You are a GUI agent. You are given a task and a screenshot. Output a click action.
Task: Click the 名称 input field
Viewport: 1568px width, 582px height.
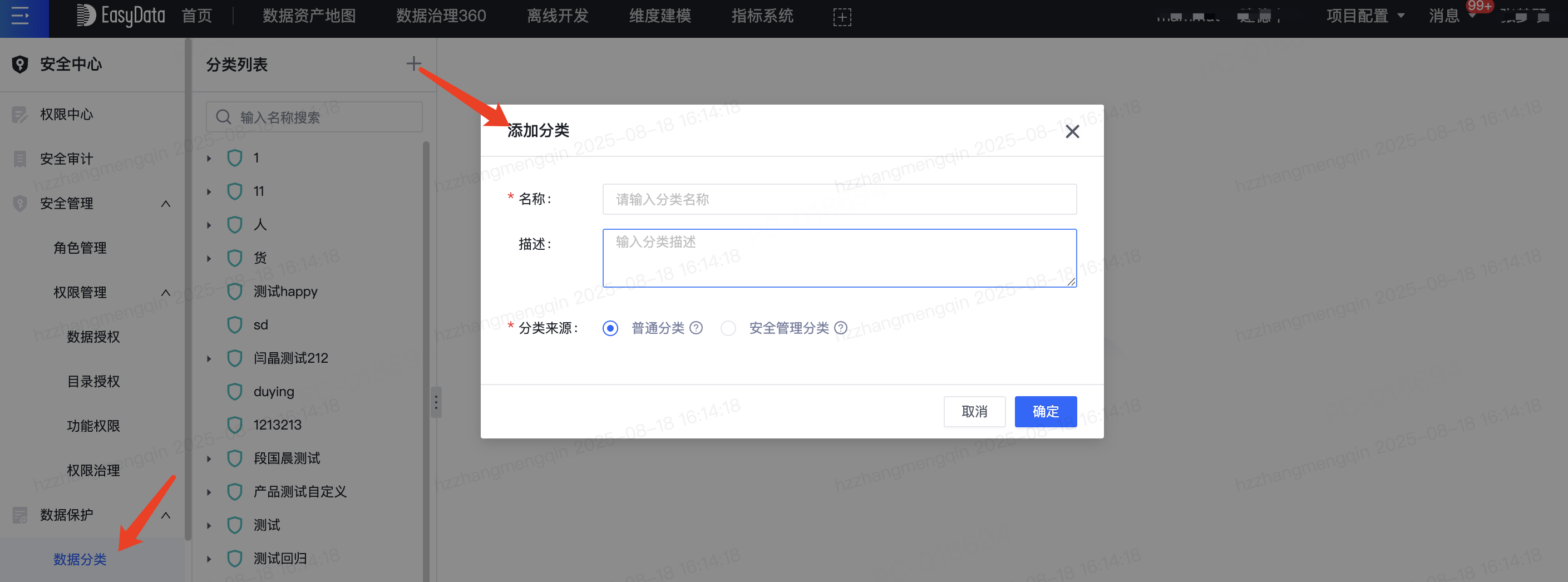[839, 199]
